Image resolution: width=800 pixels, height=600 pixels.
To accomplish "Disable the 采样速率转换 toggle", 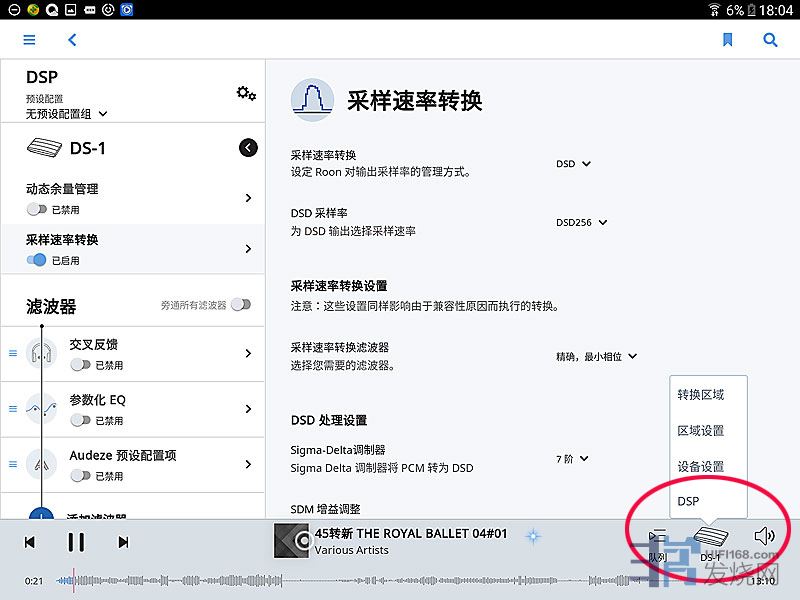I will click(x=37, y=260).
